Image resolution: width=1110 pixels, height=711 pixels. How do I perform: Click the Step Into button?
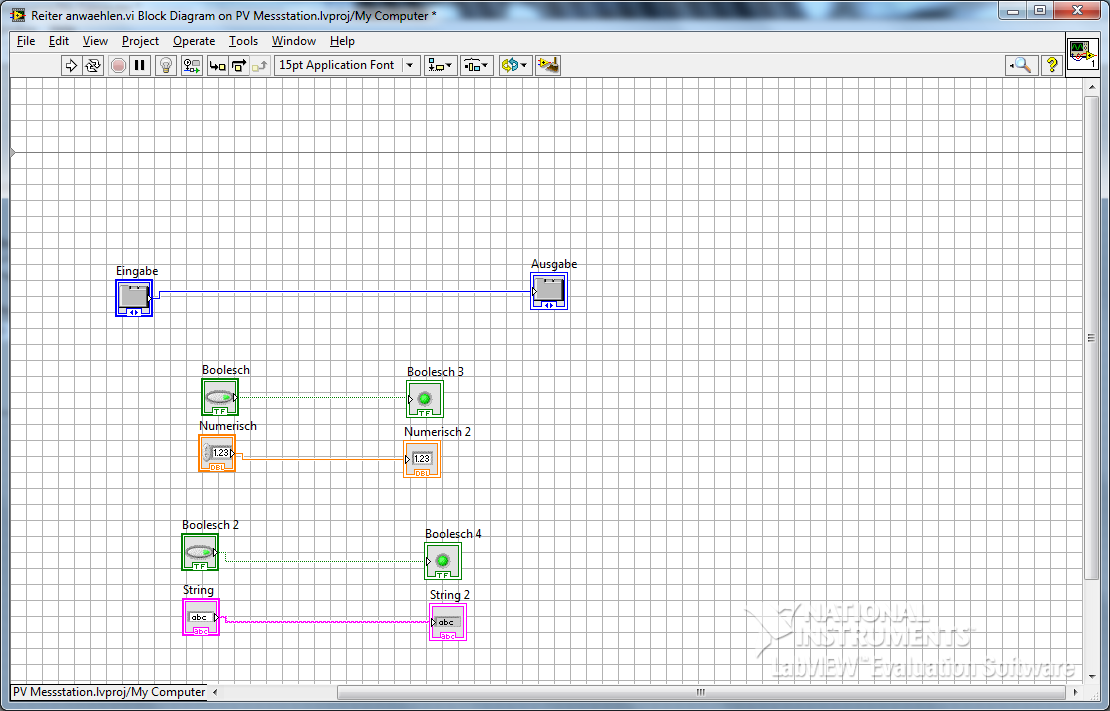tap(218, 66)
